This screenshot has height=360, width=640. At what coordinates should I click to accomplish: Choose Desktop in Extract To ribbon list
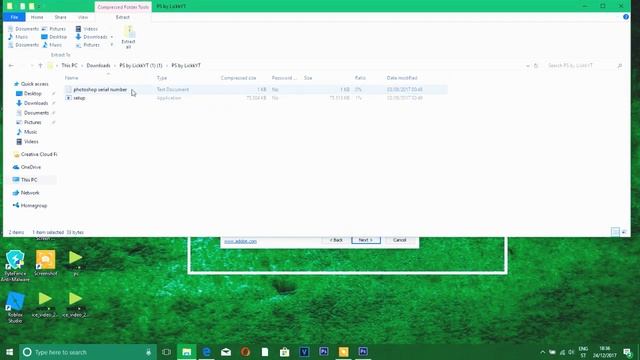(54, 37)
